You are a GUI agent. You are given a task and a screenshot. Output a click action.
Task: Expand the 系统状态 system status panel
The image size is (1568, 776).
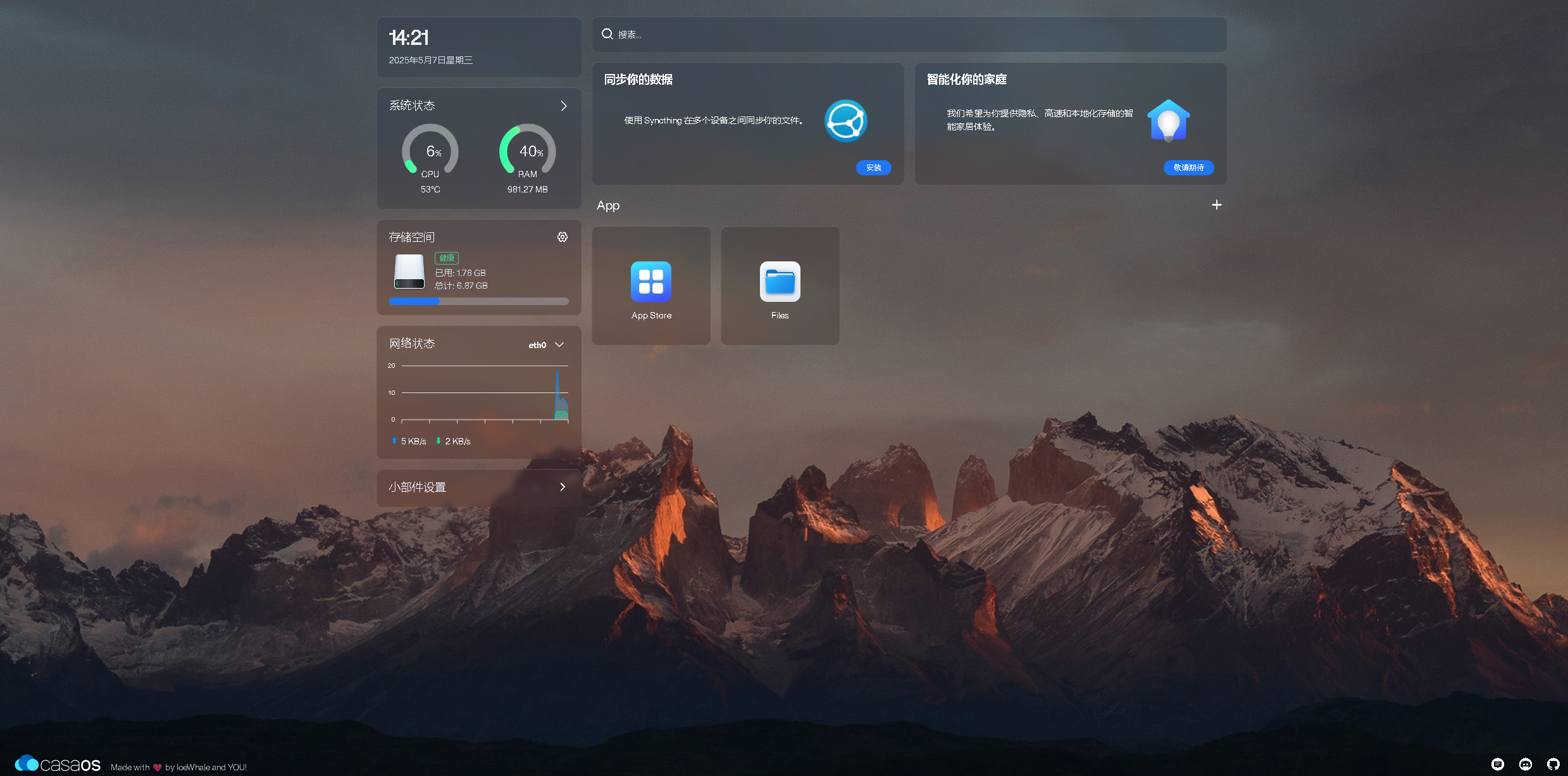tap(563, 106)
